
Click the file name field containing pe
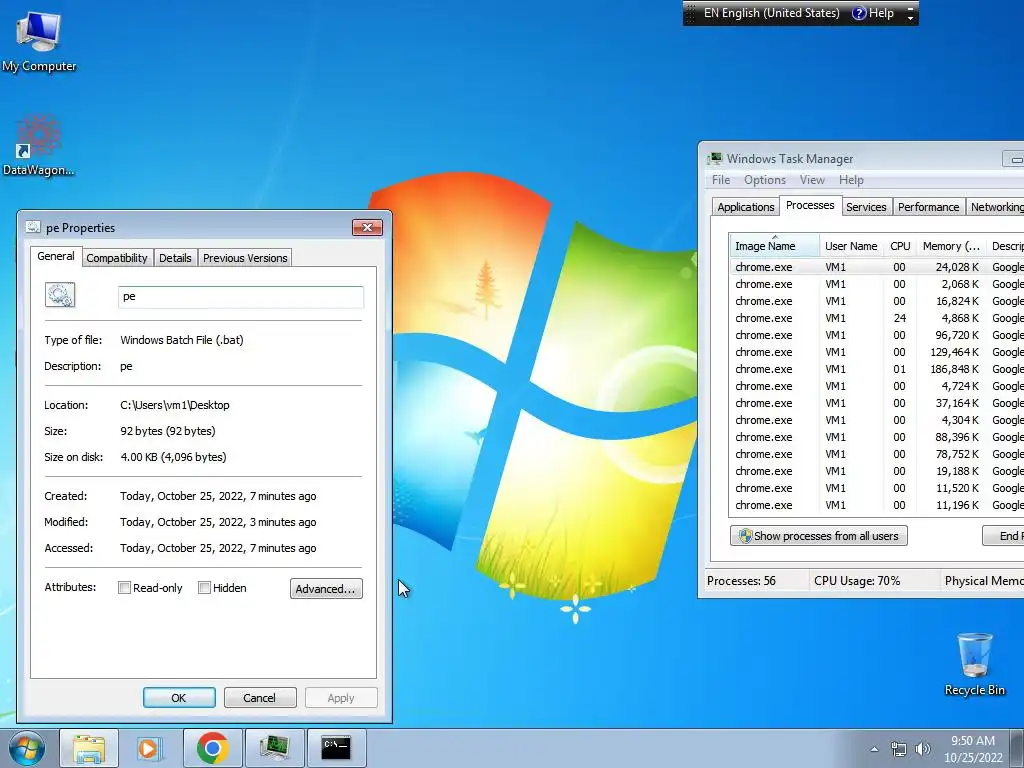point(240,296)
